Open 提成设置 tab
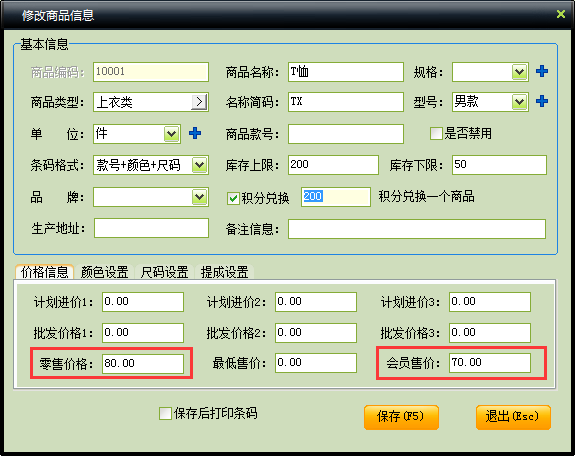 (x=224, y=272)
